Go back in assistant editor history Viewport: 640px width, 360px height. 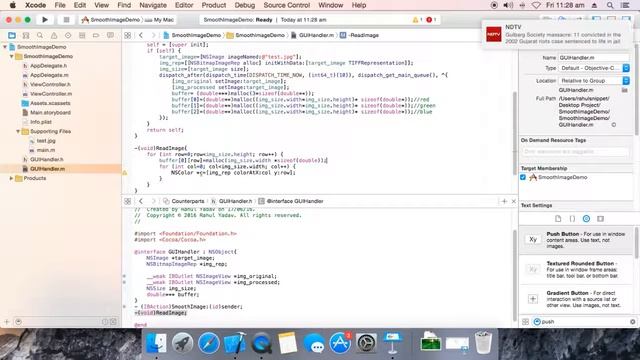(x=141, y=201)
